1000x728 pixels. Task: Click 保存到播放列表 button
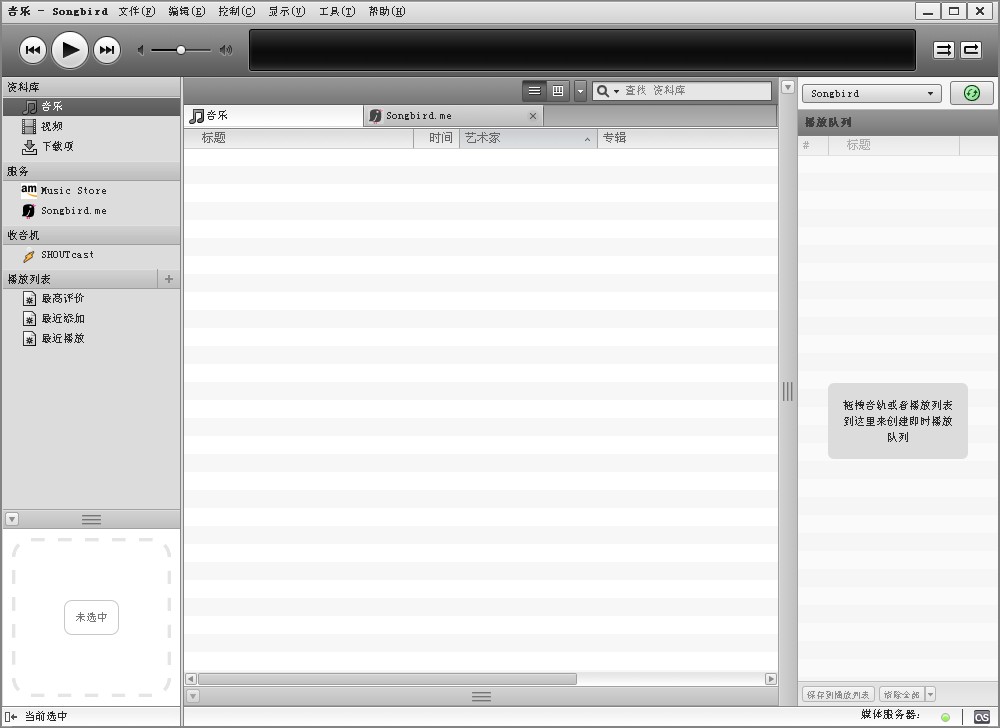point(838,694)
